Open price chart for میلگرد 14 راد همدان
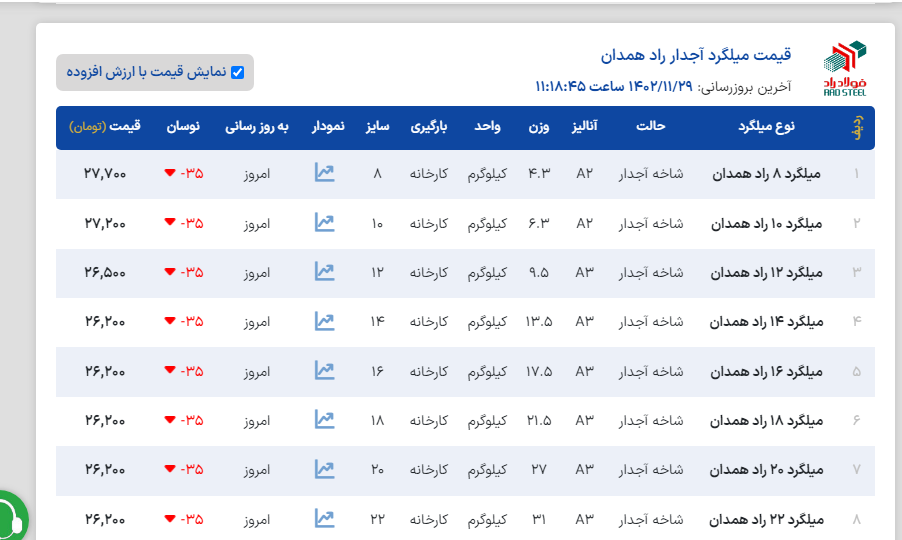This screenshot has height=540, width=902. (324, 321)
